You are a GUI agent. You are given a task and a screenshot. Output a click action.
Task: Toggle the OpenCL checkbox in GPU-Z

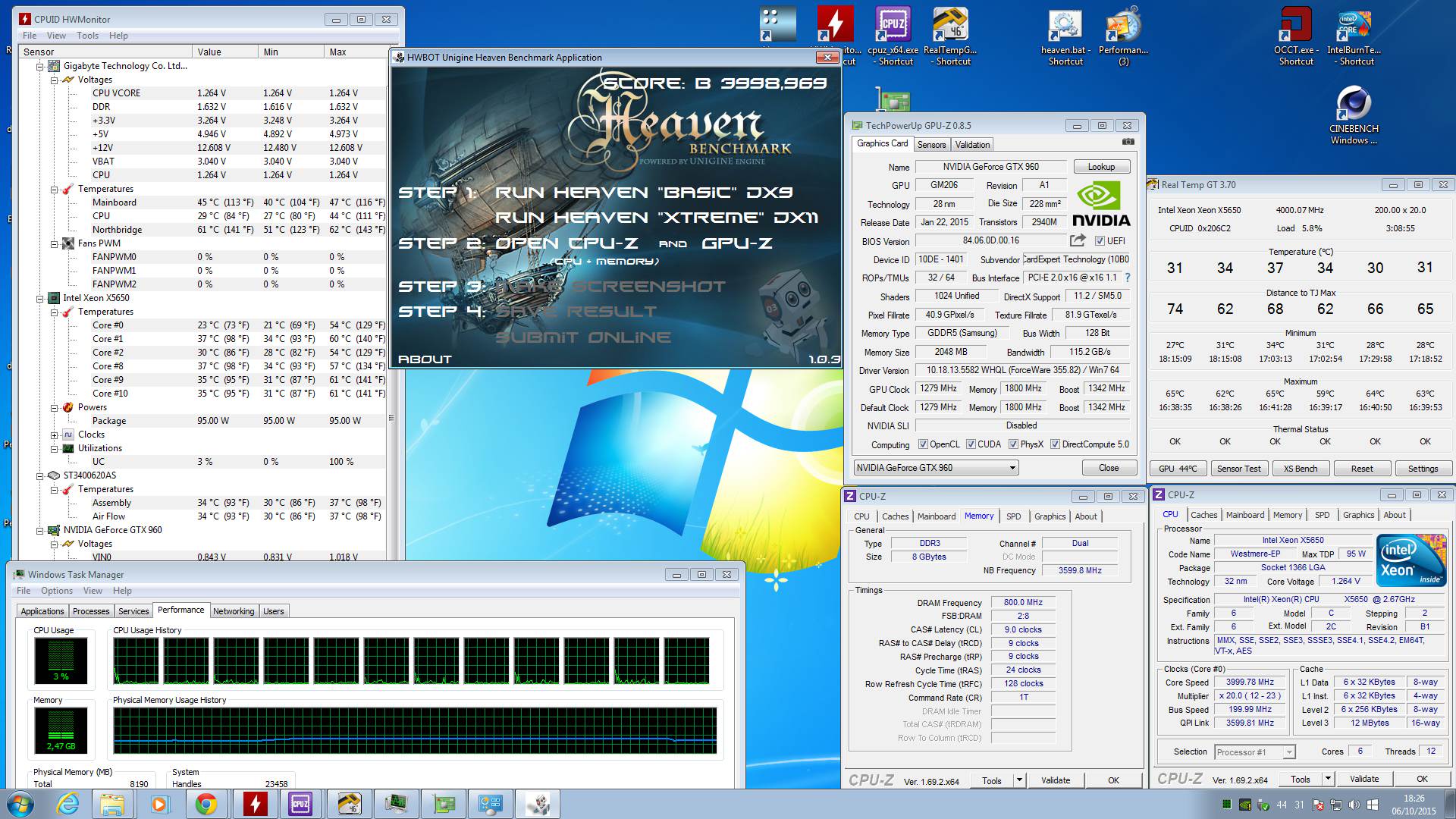(923, 444)
